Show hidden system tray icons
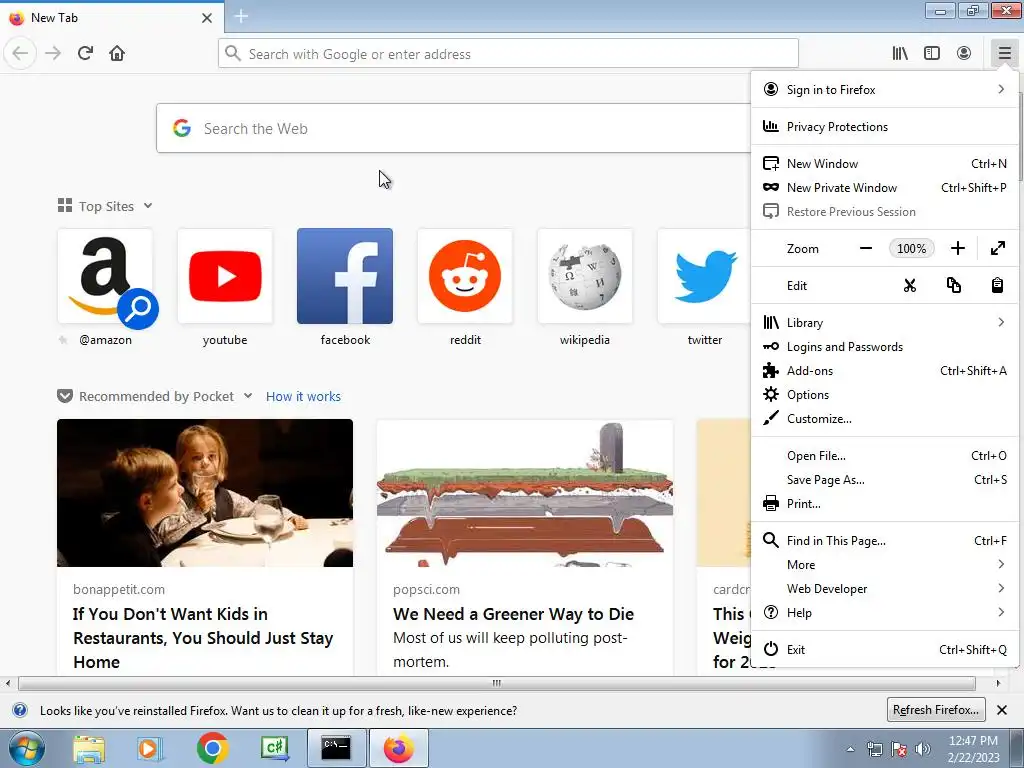This screenshot has height=768, width=1024. click(850, 749)
